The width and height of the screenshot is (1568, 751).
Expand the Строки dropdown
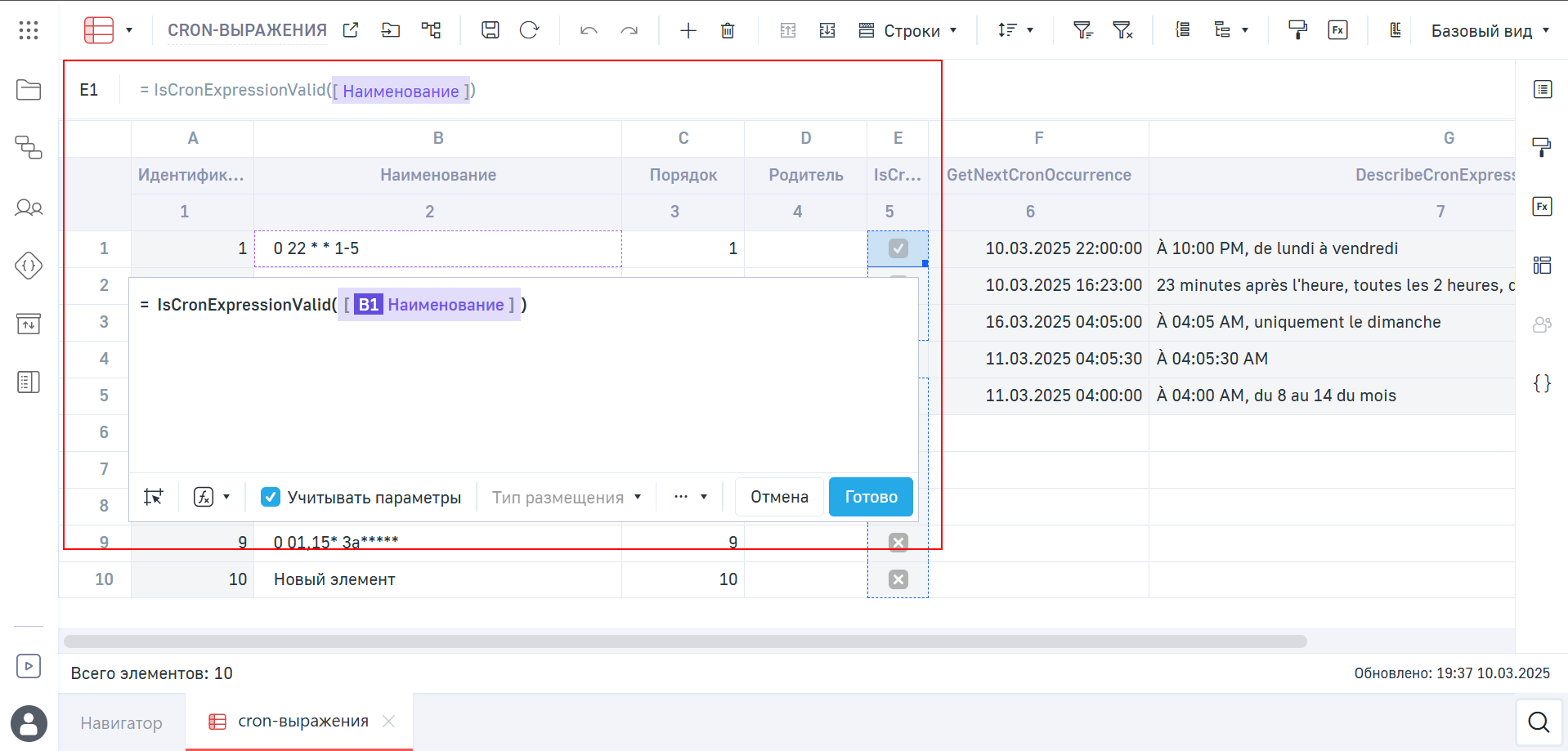point(908,31)
